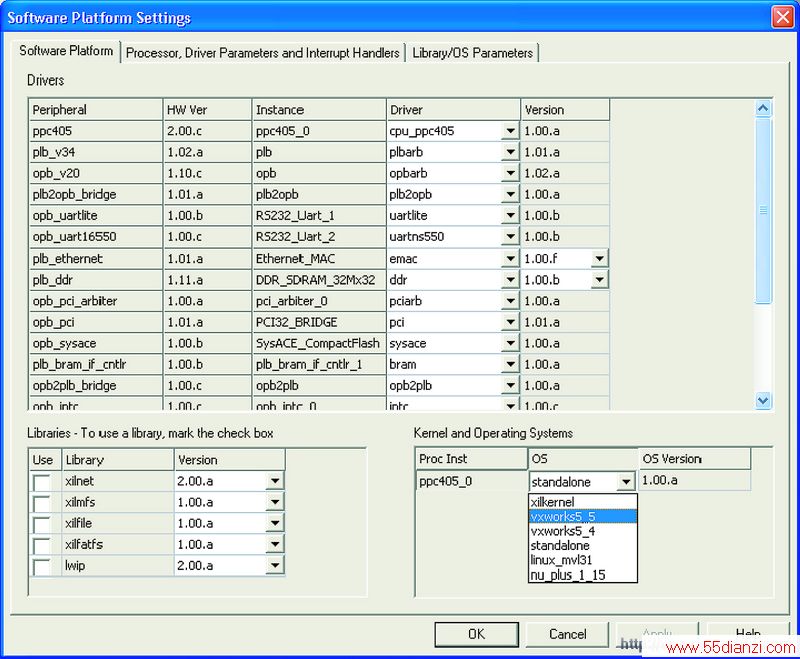Image resolution: width=800 pixels, height=659 pixels.
Task: Select nu_plus_1_15 OS option
Action: [583, 575]
